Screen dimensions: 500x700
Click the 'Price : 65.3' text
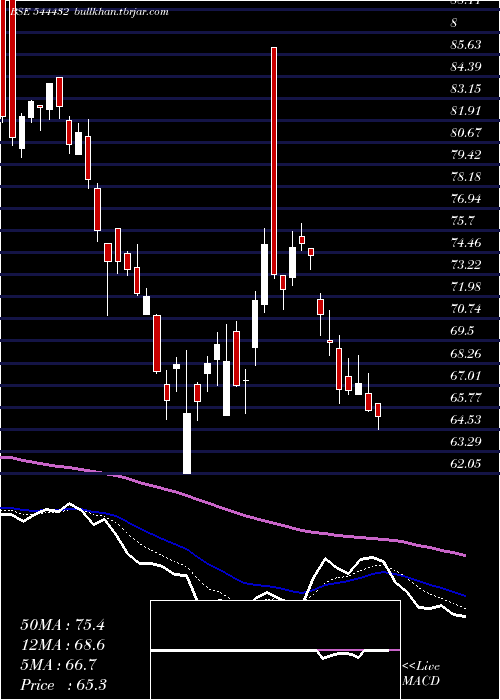(x=63, y=685)
